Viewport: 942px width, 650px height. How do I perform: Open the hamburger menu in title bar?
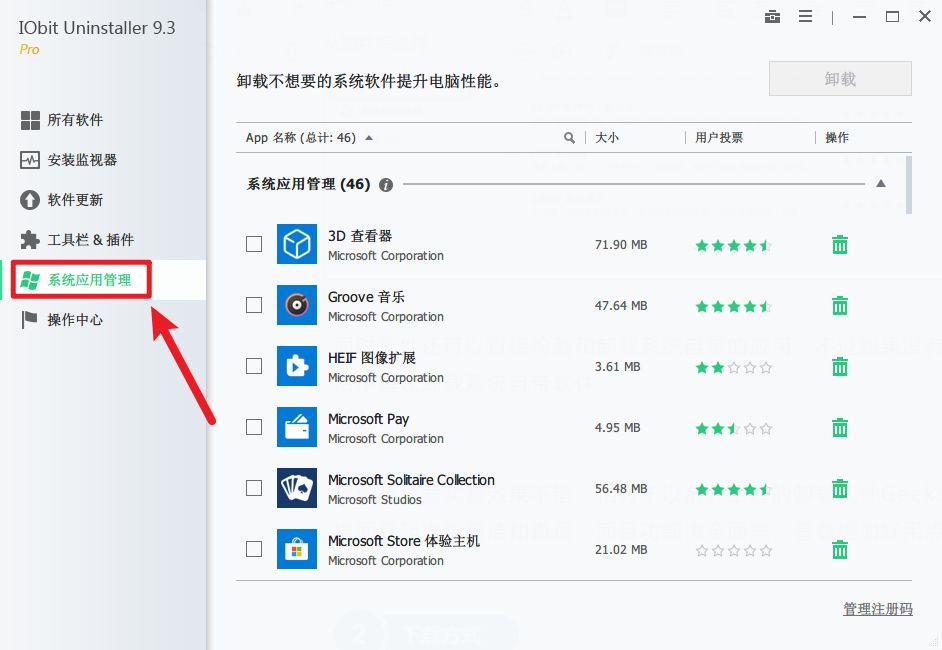(x=805, y=17)
